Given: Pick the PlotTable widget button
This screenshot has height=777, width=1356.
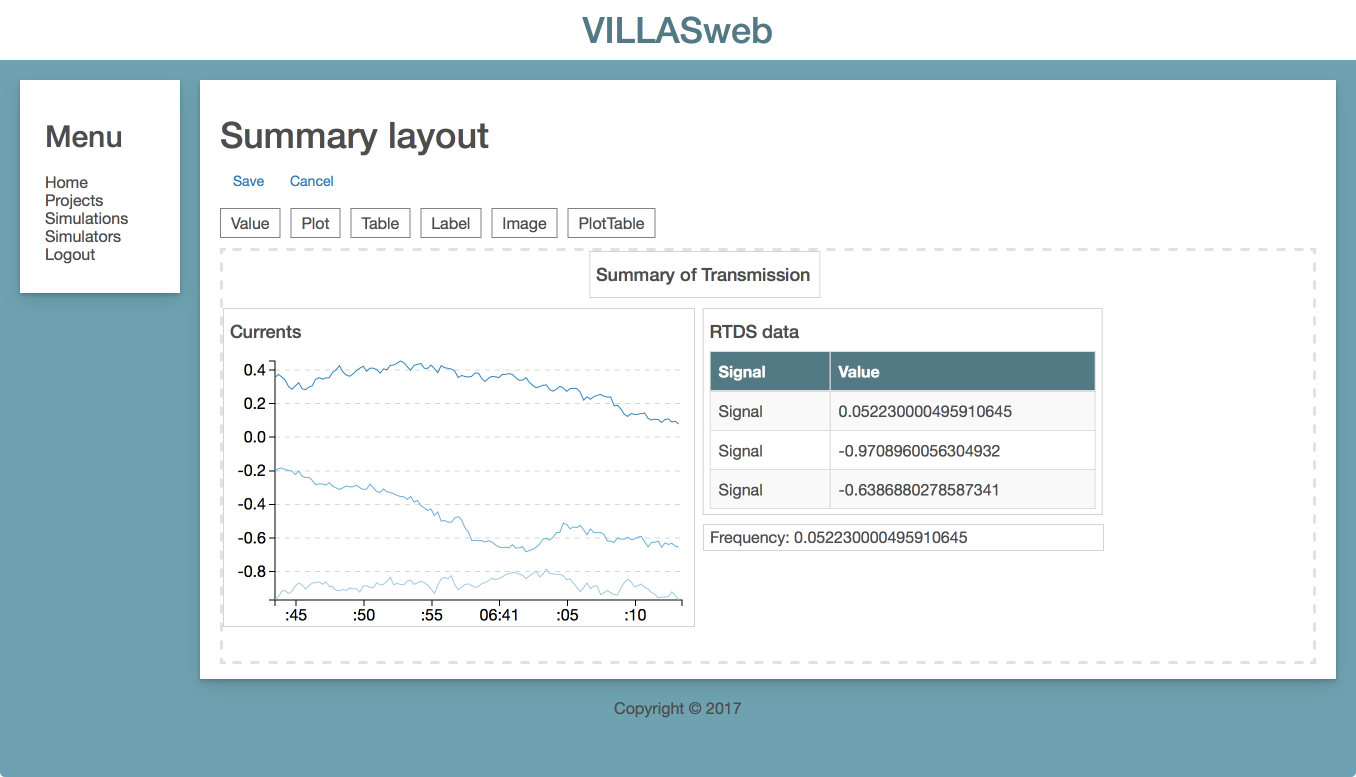Looking at the screenshot, I should click(x=611, y=223).
